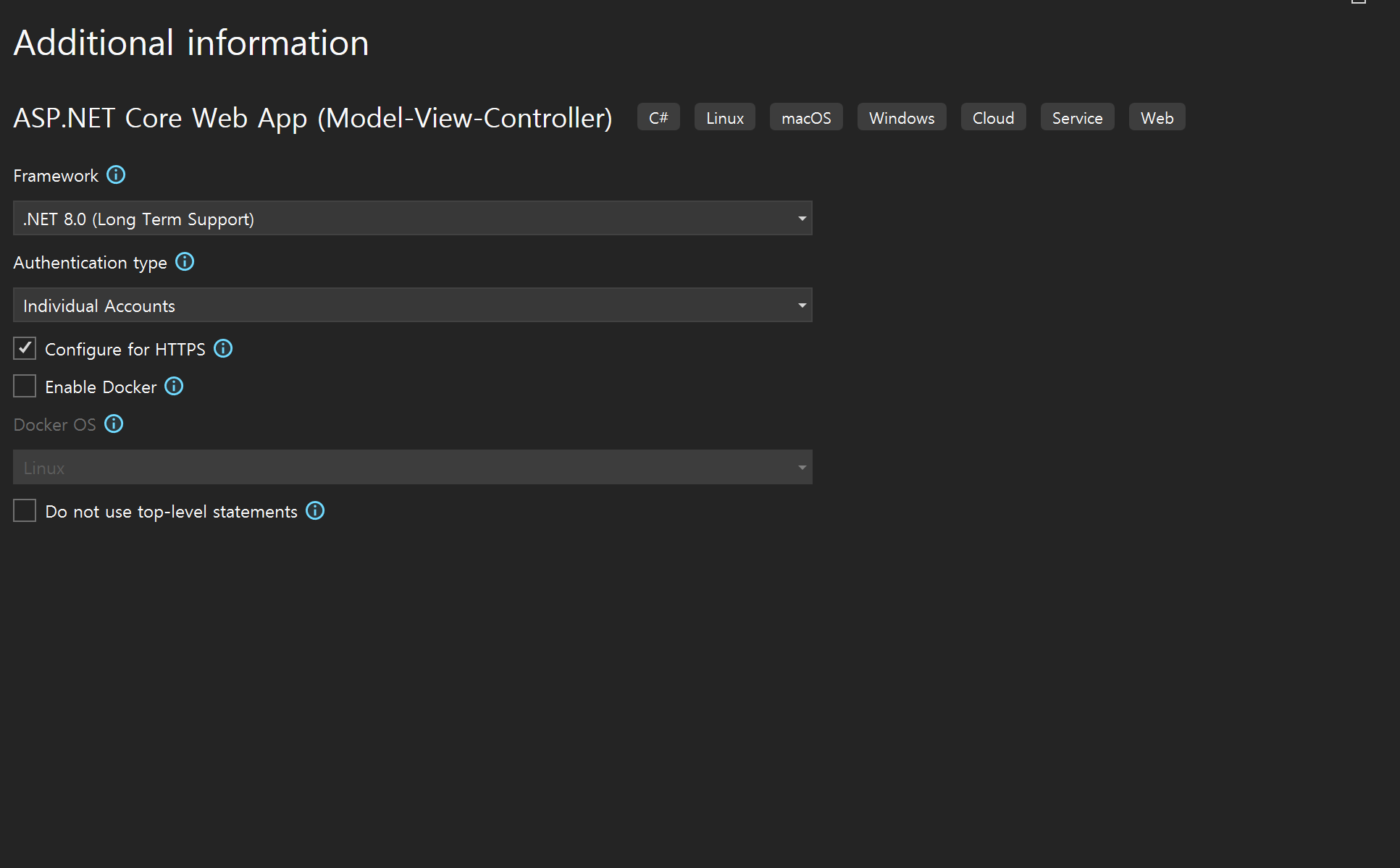The height and width of the screenshot is (868, 1400).
Task: Click info icon beside Configure for HTTPS
Action: coord(223,349)
